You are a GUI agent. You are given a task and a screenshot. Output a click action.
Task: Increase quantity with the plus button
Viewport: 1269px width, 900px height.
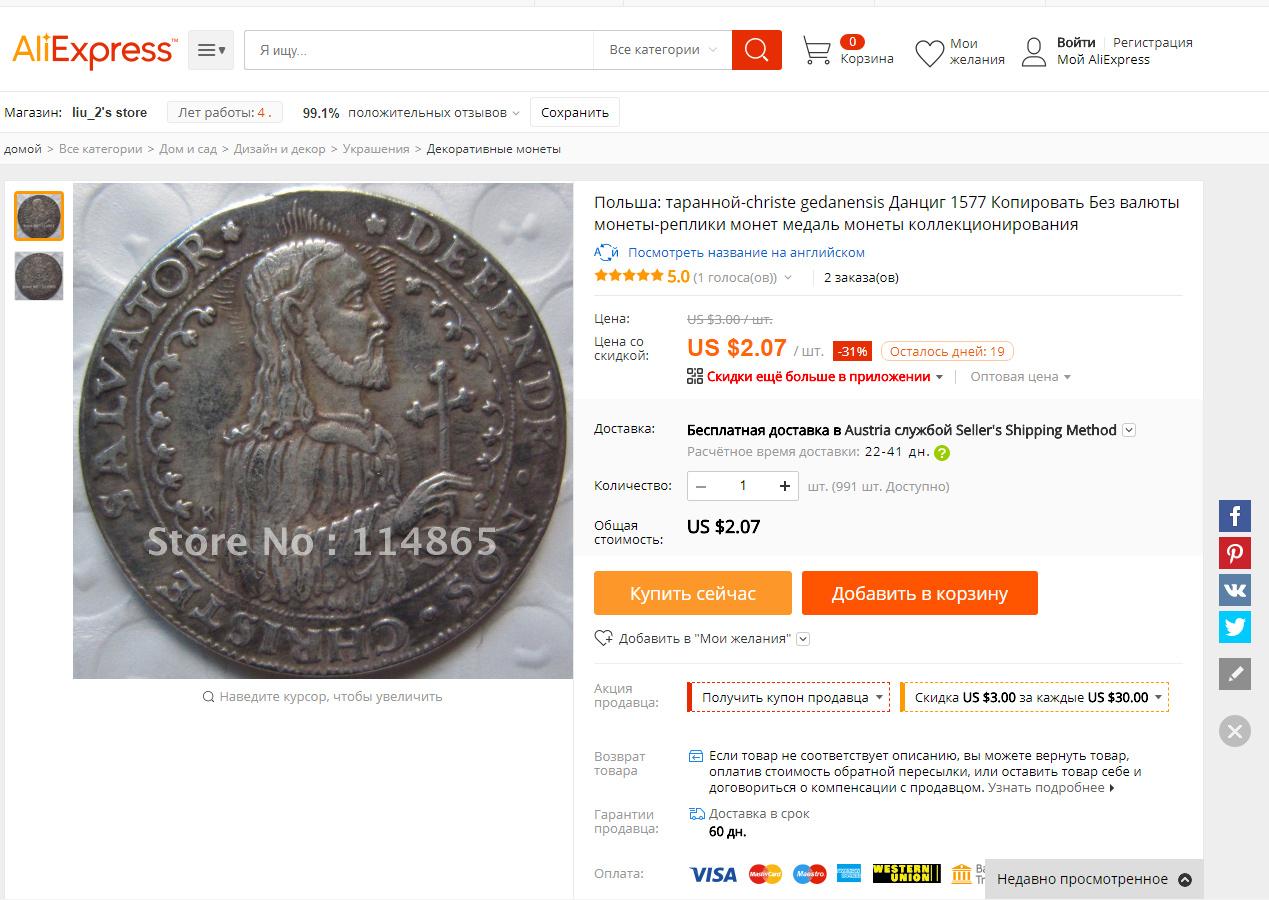pyautogui.click(x=785, y=486)
